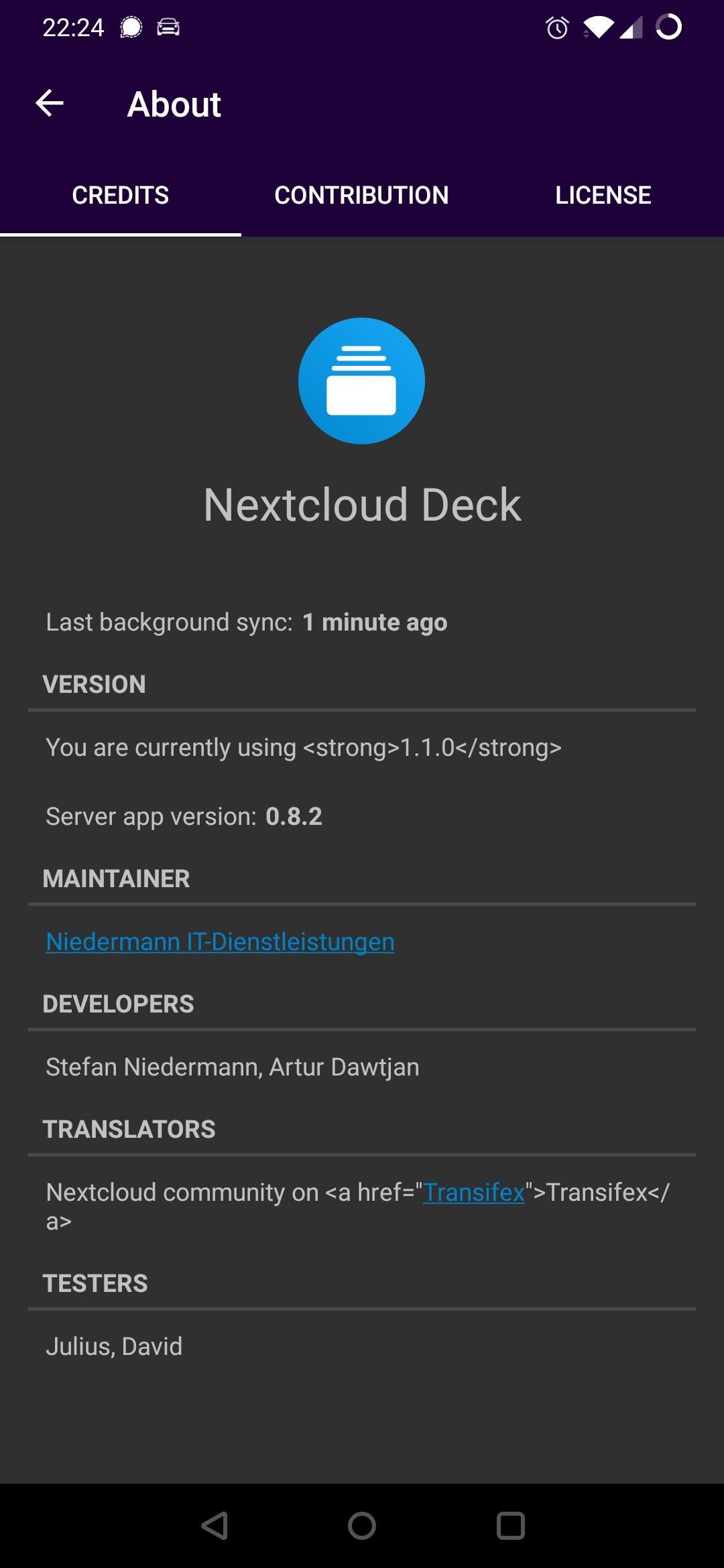Tap the Nextcloud Deck app logo
Screen dimensions: 724x1568
coord(361,381)
